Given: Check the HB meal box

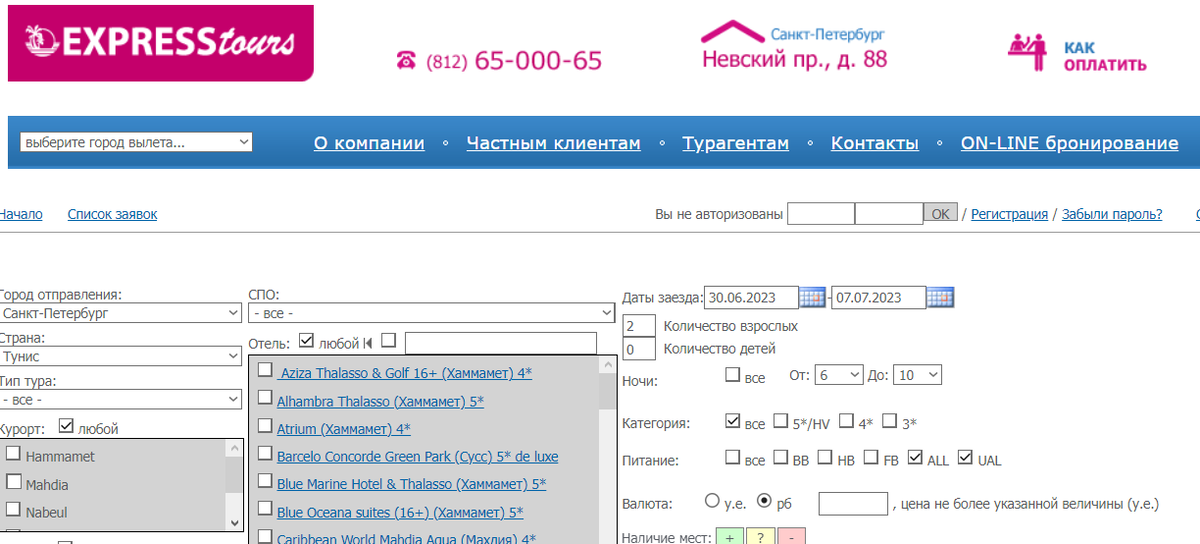Looking at the screenshot, I should tap(825, 458).
